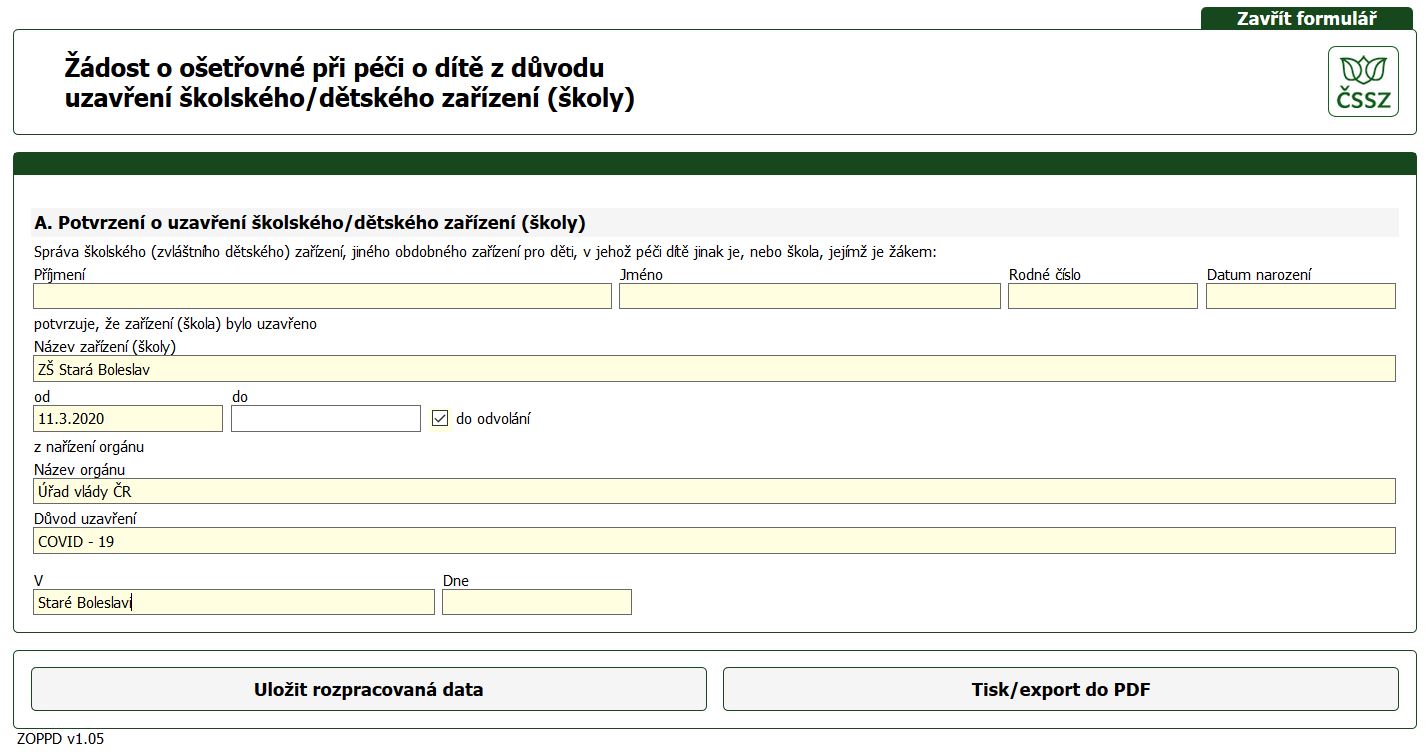Click the empty 'do' date field

[325, 419]
